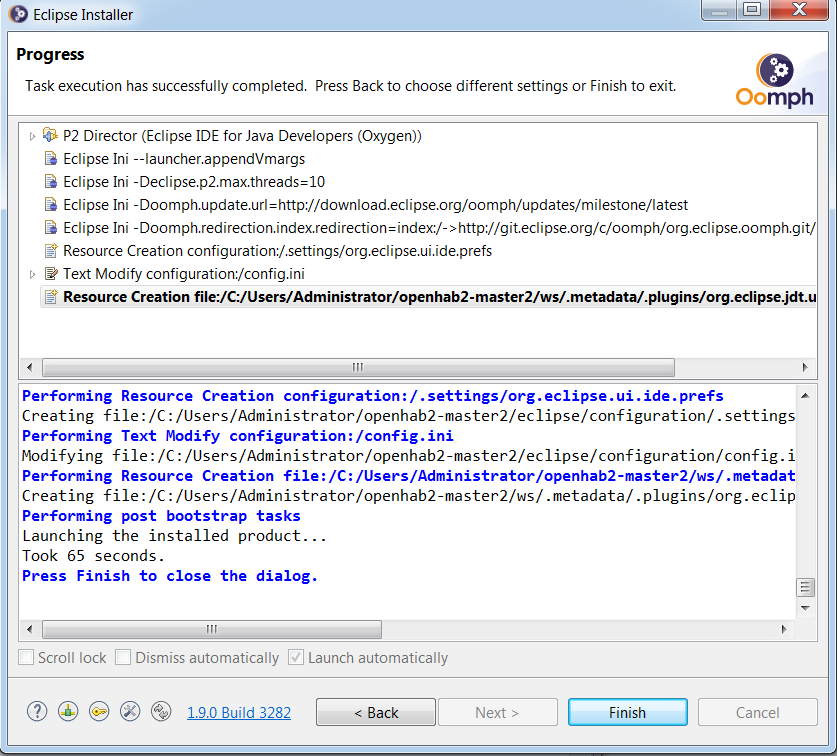This screenshot has width=837, height=756.
Task: Select the P2 Director (Eclipse IDE) row
Action: click(x=242, y=136)
